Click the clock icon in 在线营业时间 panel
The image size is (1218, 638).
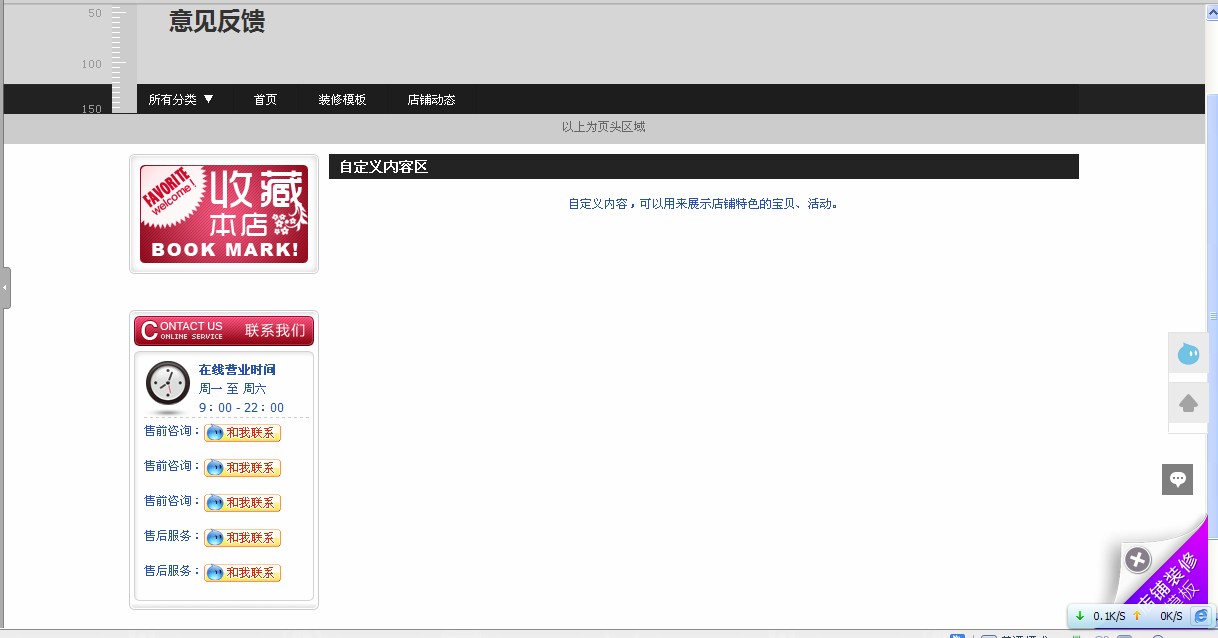coord(167,384)
